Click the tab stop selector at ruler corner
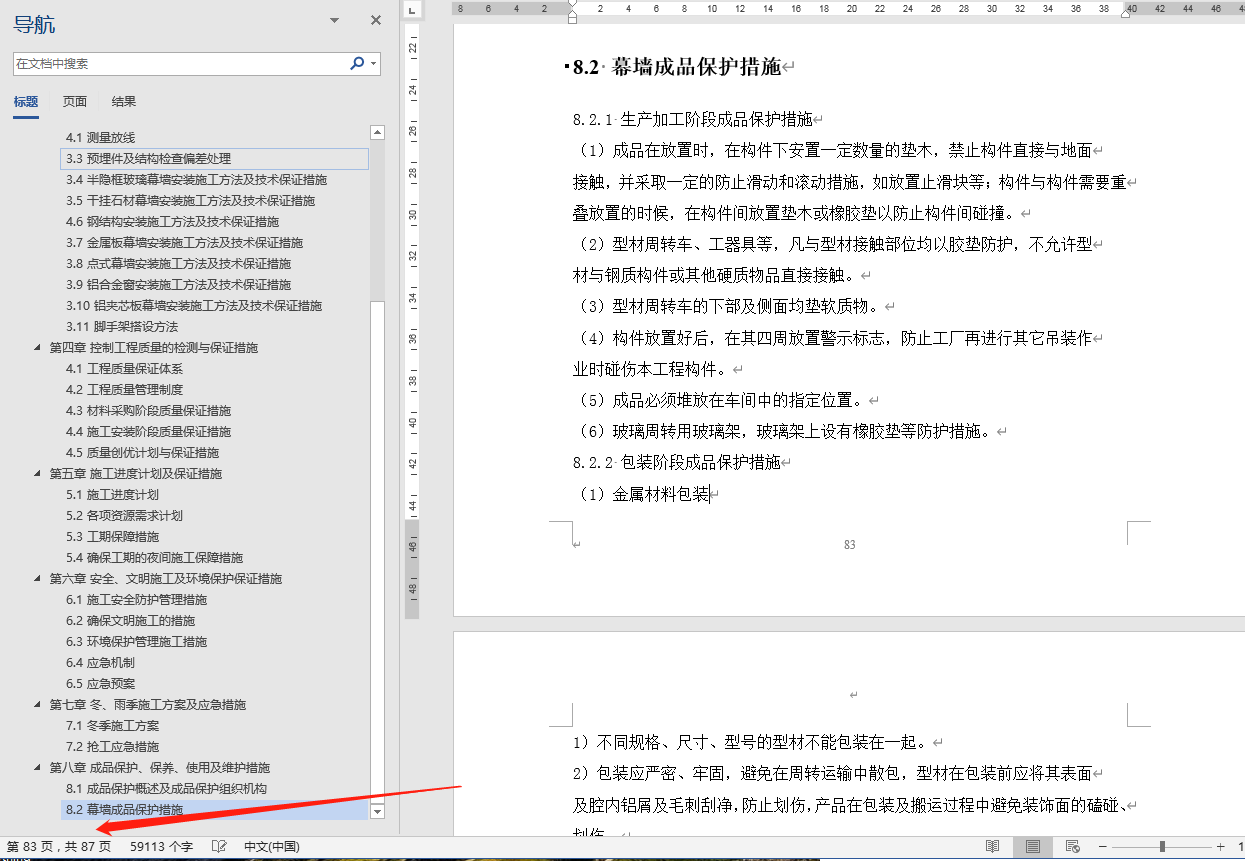Image resolution: width=1245 pixels, height=861 pixels. point(412,9)
